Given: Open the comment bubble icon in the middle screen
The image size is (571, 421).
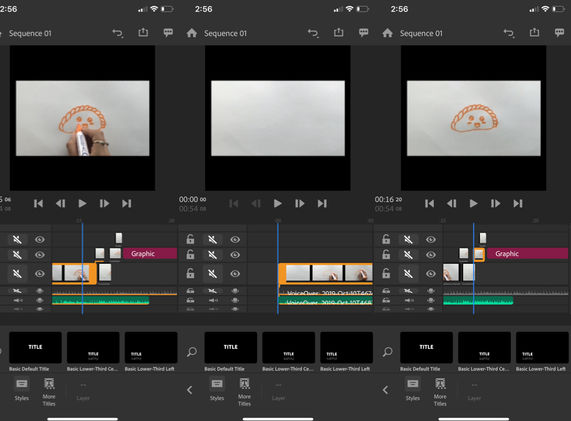Looking at the screenshot, I should pos(363,33).
